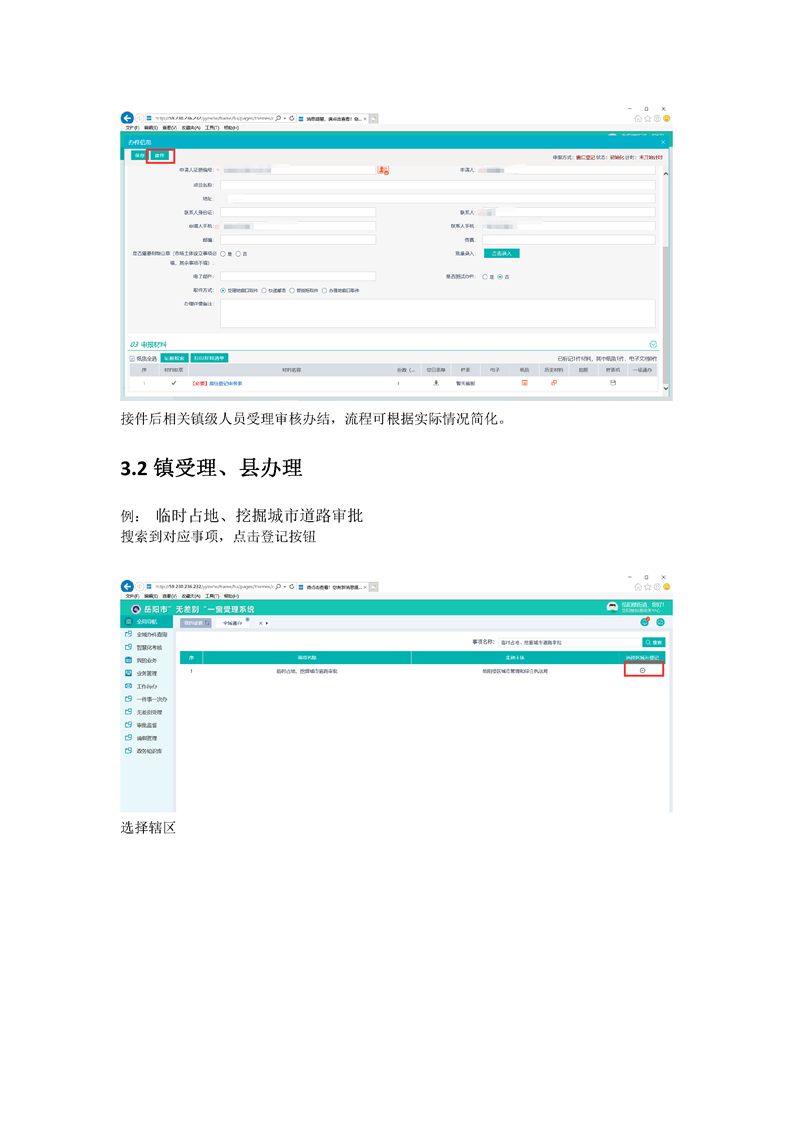Click the red 纸质 icon in materials row
This screenshot has width=793, height=1122.
tap(525, 383)
